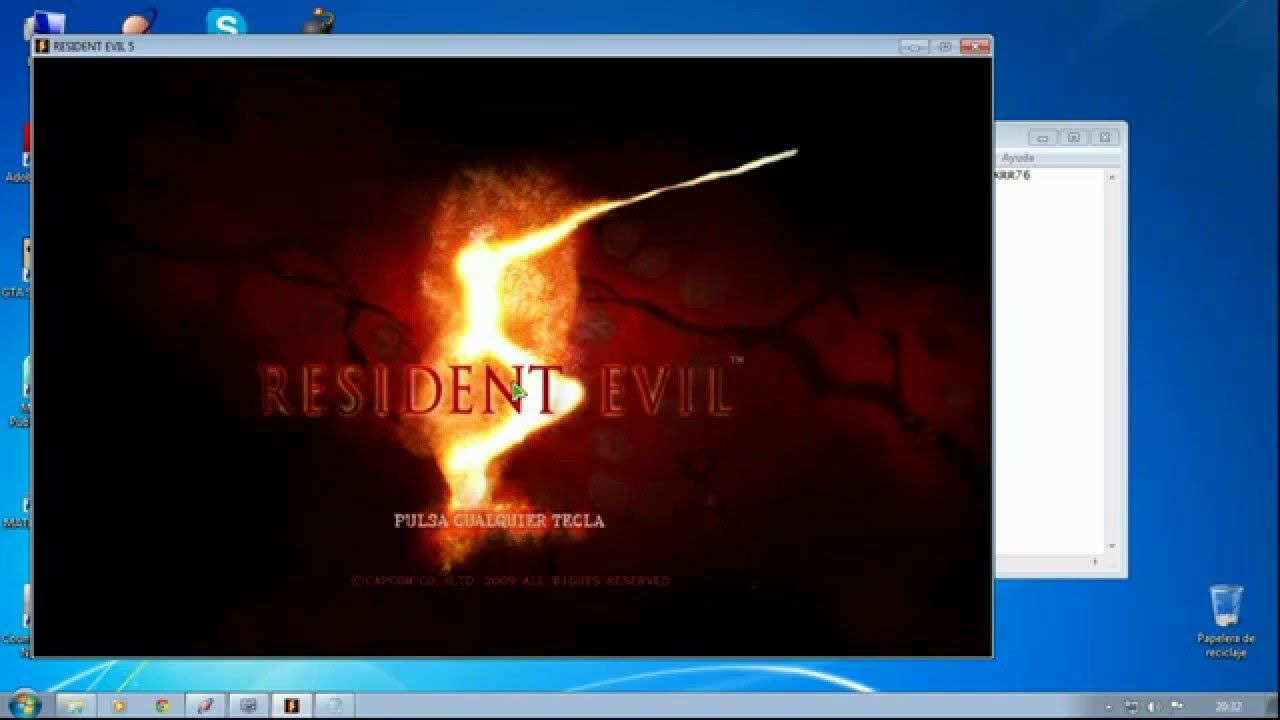This screenshot has width=1280, height=720.
Task: Click the Notepad scrollbar down arrow
Action: (x=1111, y=546)
